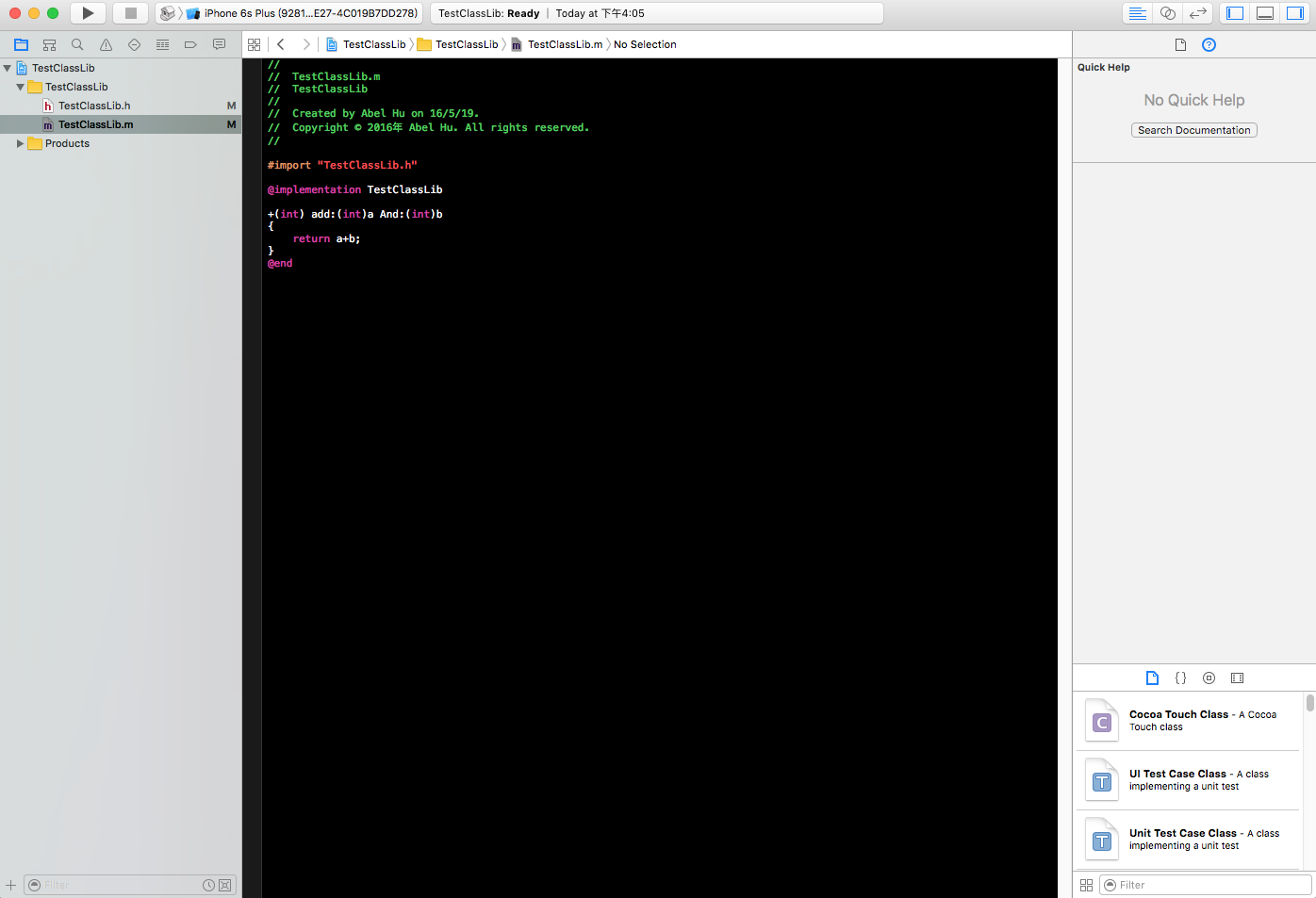Open the Project navigator tab
The image size is (1316, 898).
coord(21,44)
